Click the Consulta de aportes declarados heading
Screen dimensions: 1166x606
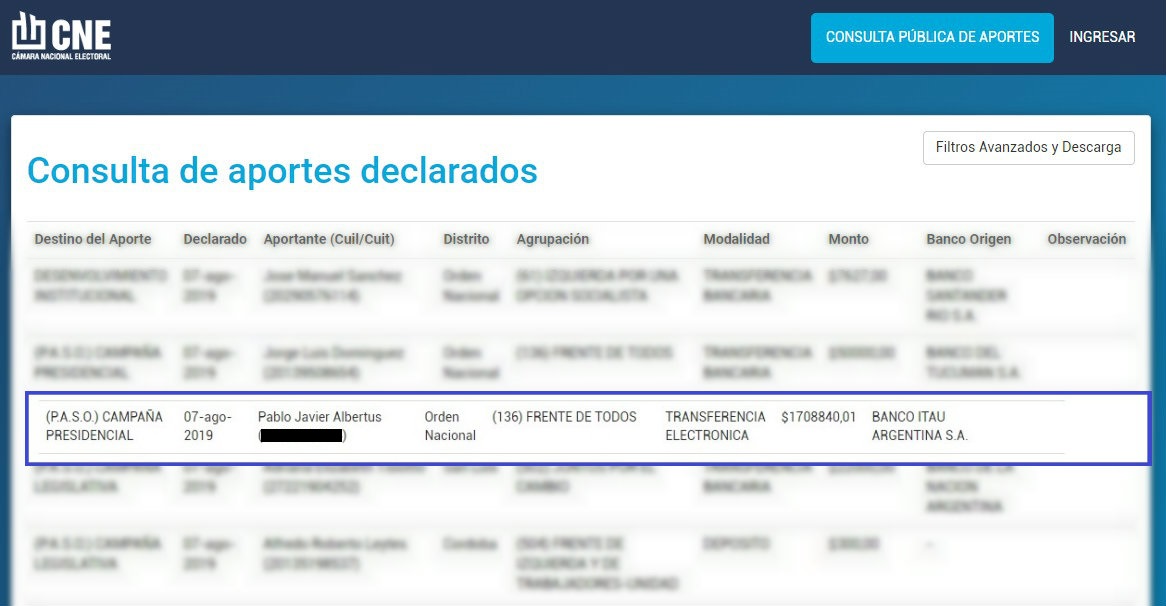(x=283, y=170)
